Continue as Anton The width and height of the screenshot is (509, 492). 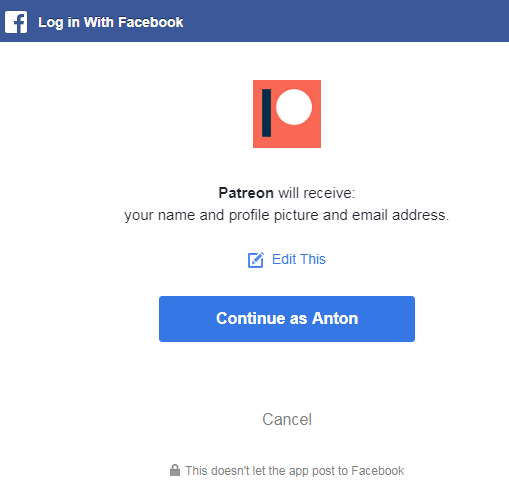[x=287, y=319]
